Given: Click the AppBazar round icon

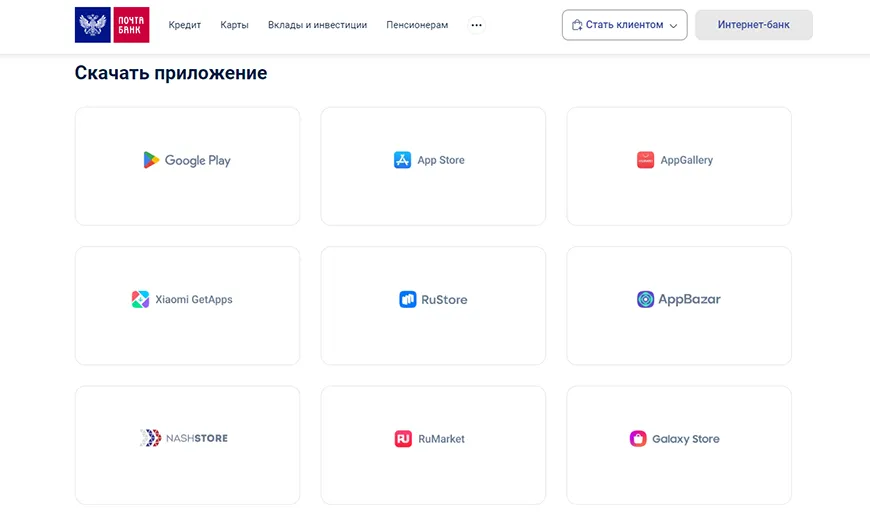Looking at the screenshot, I should click(645, 299).
